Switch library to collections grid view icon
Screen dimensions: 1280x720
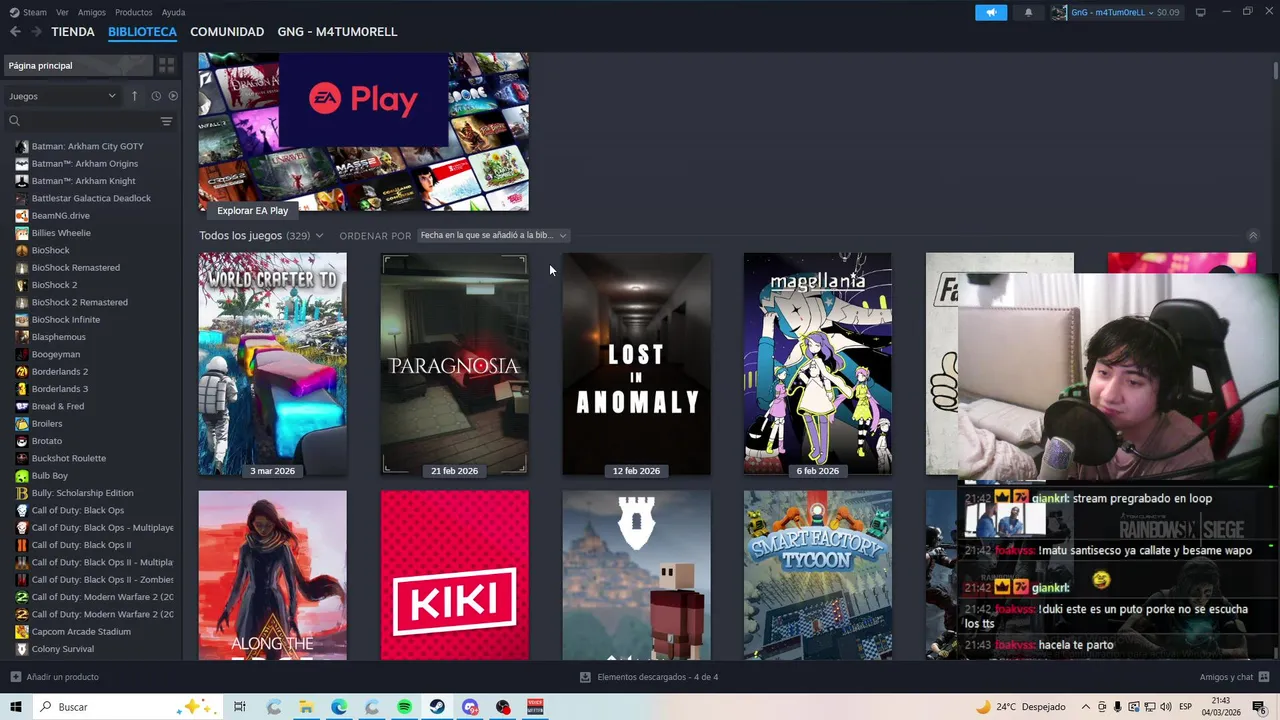pos(167,65)
